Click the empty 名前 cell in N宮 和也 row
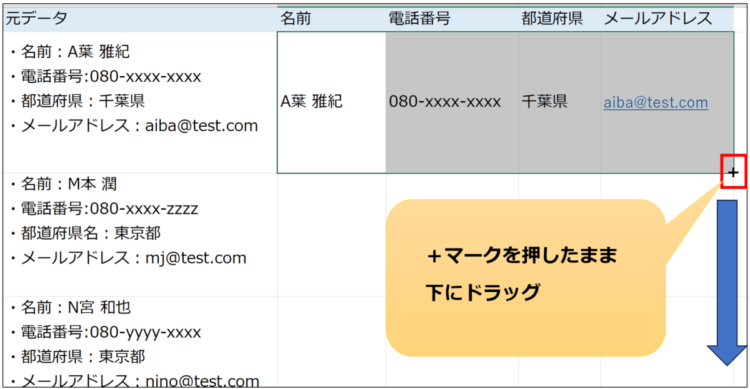The width and height of the screenshot is (750, 389). tap(331, 342)
